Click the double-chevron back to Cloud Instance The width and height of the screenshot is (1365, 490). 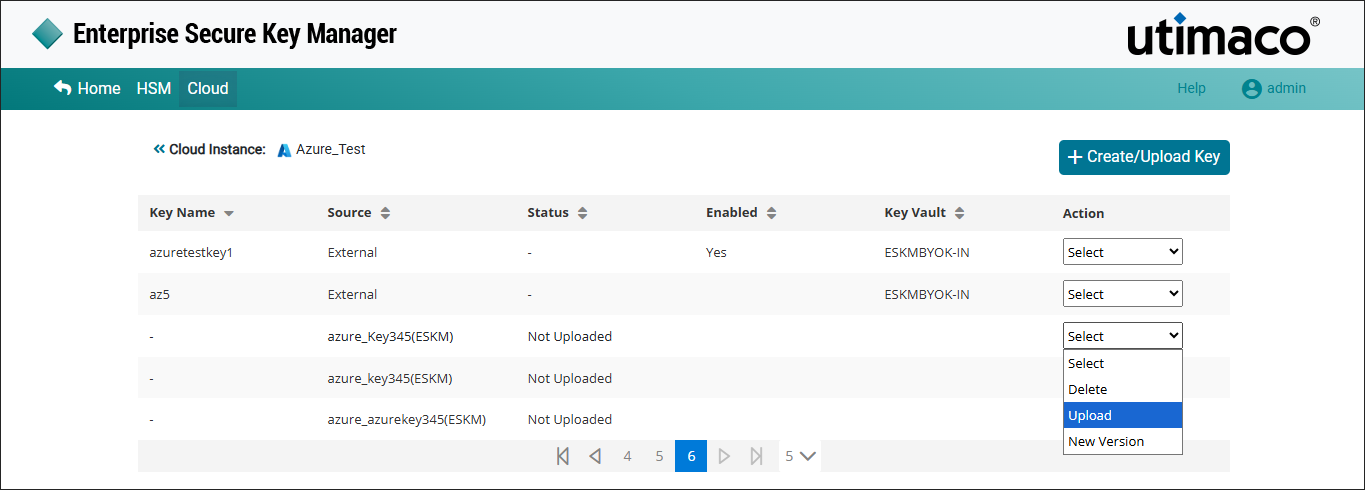(158, 149)
